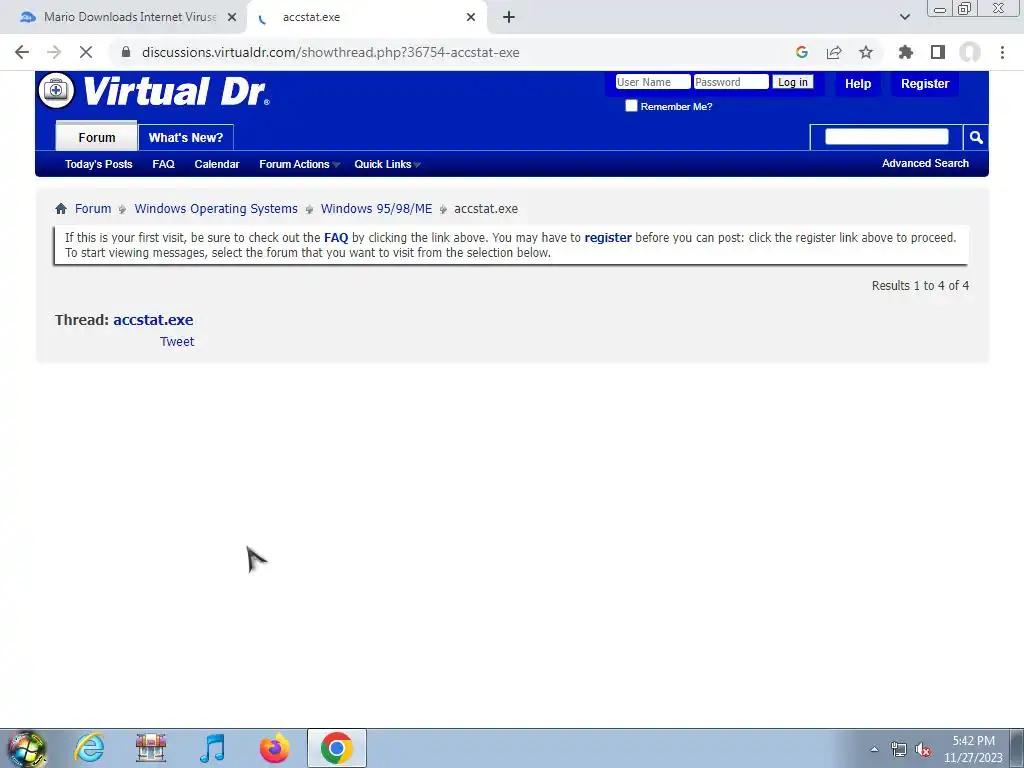The height and width of the screenshot is (768, 1024).
Task: Open the Windows Start button
Action: [x=27, y=748]
